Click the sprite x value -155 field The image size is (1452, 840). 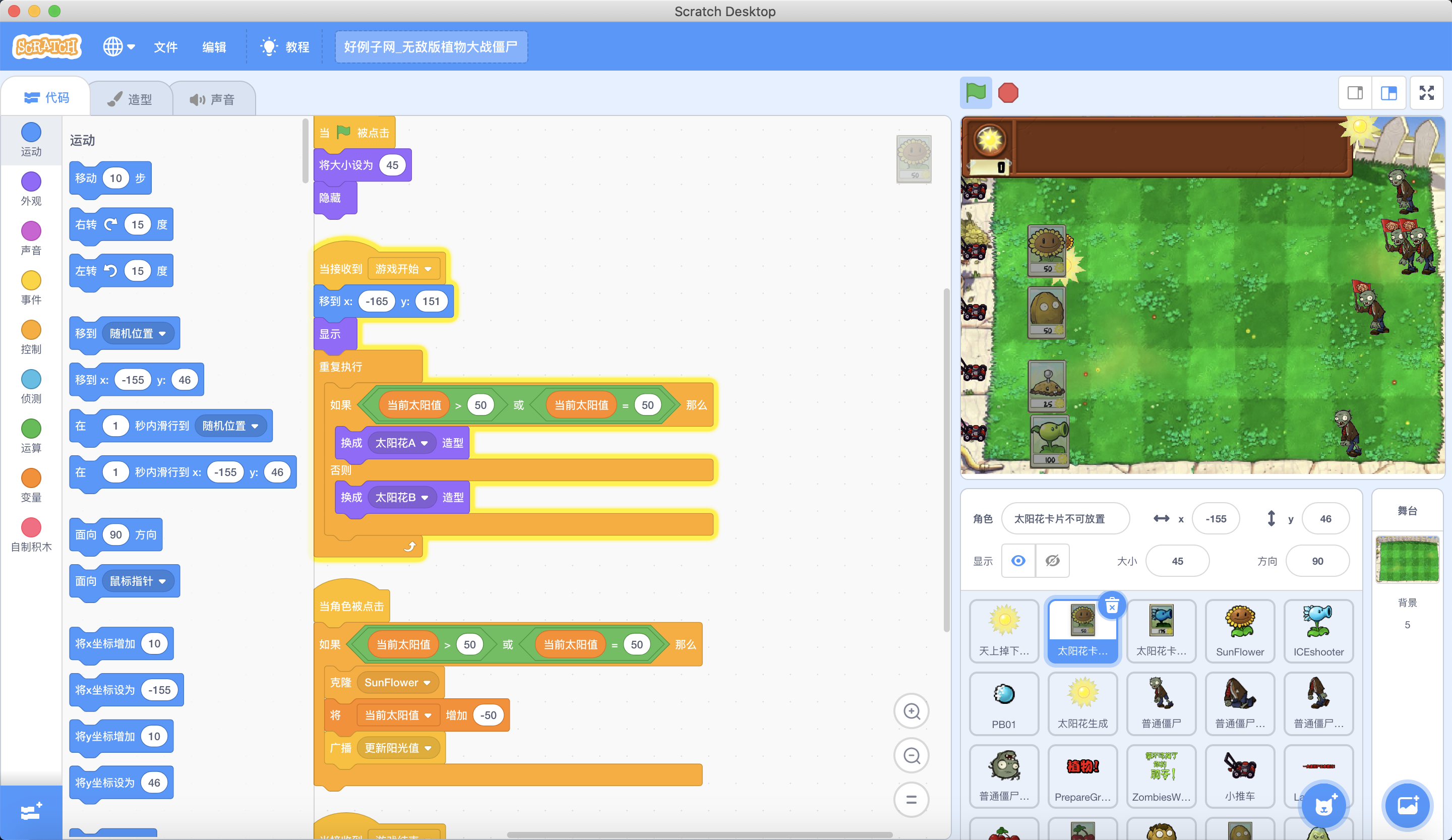(x=1216, y=518)
